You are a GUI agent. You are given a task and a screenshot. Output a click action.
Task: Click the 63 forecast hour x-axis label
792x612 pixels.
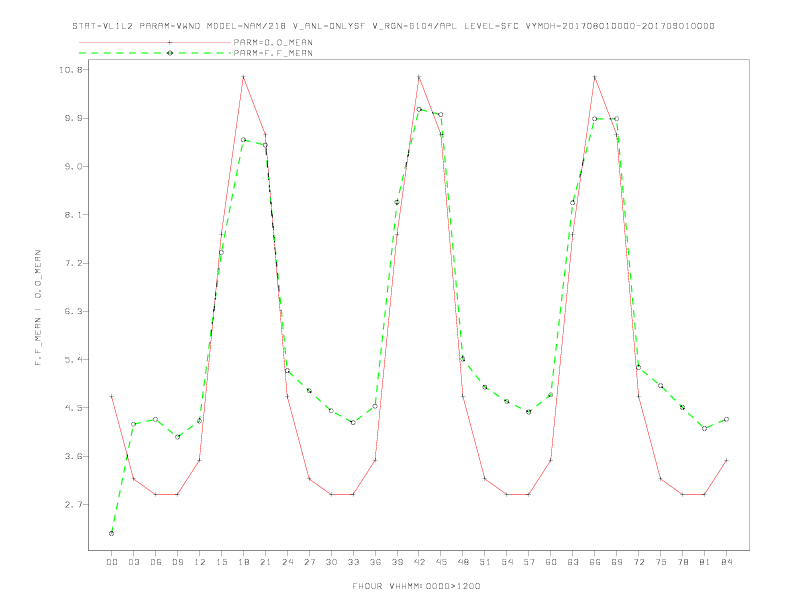point(573,562)
